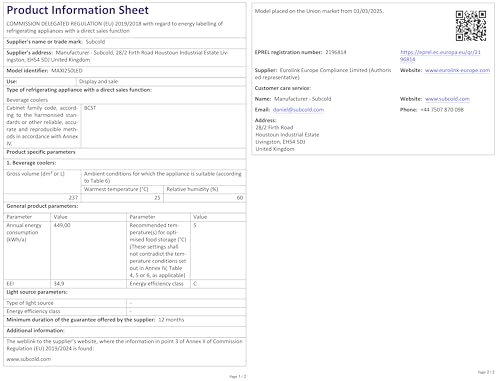Click the gross volume value 237
Screen dimensions: 500x381
click(x=73, y=198)
